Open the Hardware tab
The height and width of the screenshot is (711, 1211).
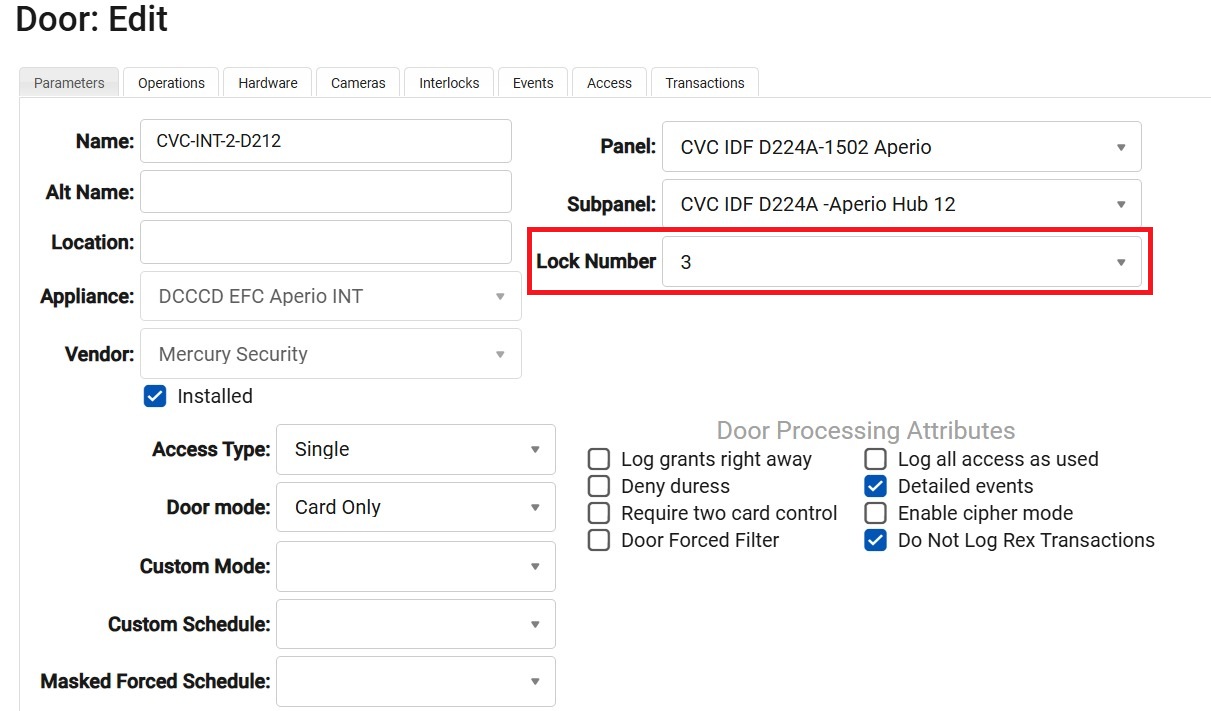[267, 82]
